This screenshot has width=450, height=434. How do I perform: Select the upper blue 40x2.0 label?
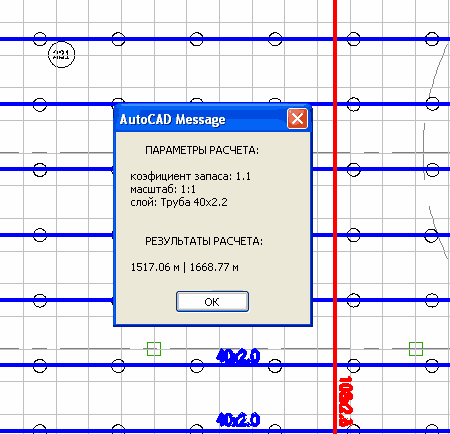pos(238,356)
